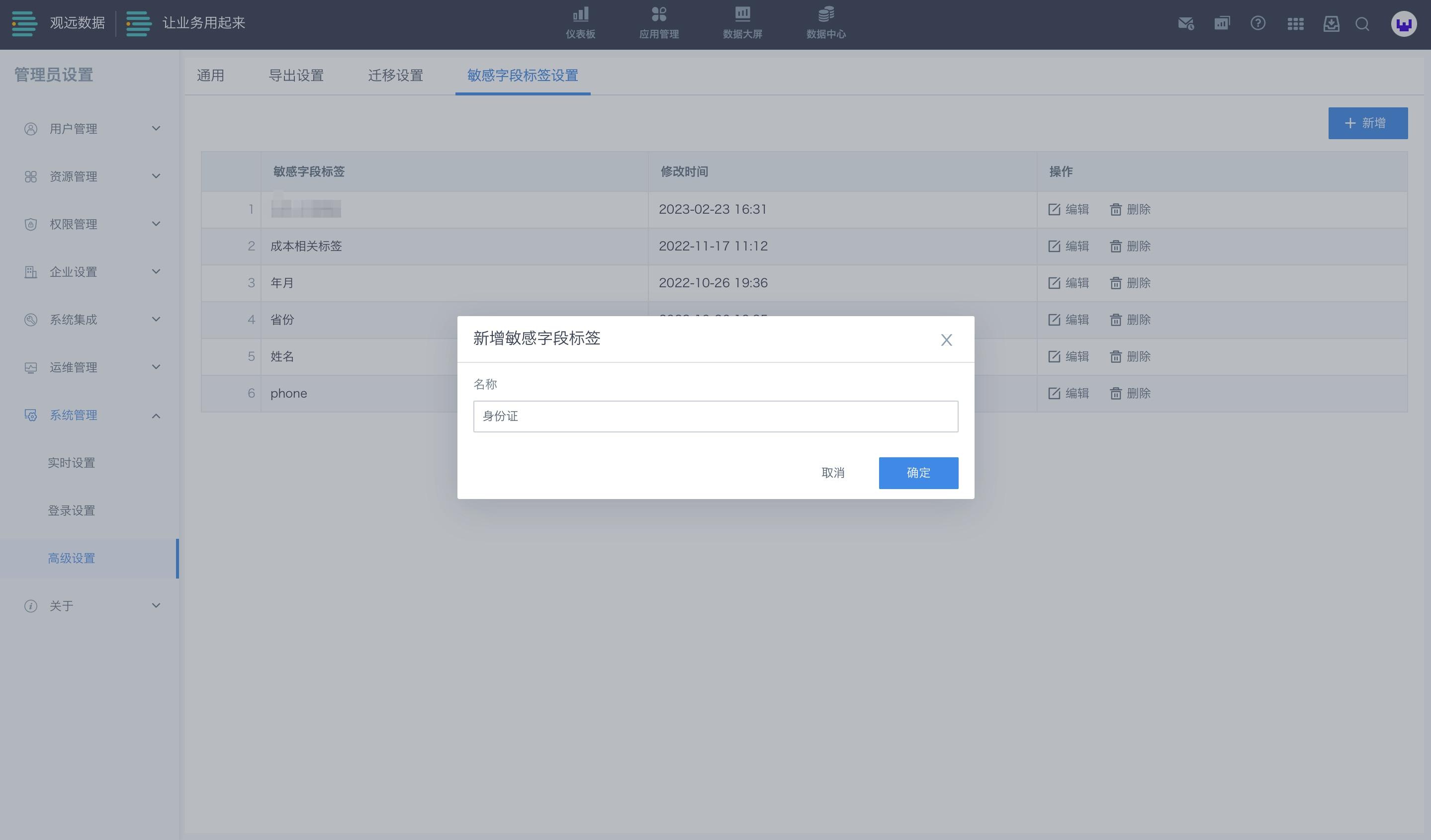Close the 新增敏感字段标签 dialog
Screen dimensions: 1431x840
pyautogui.click(x=946, y=340)
